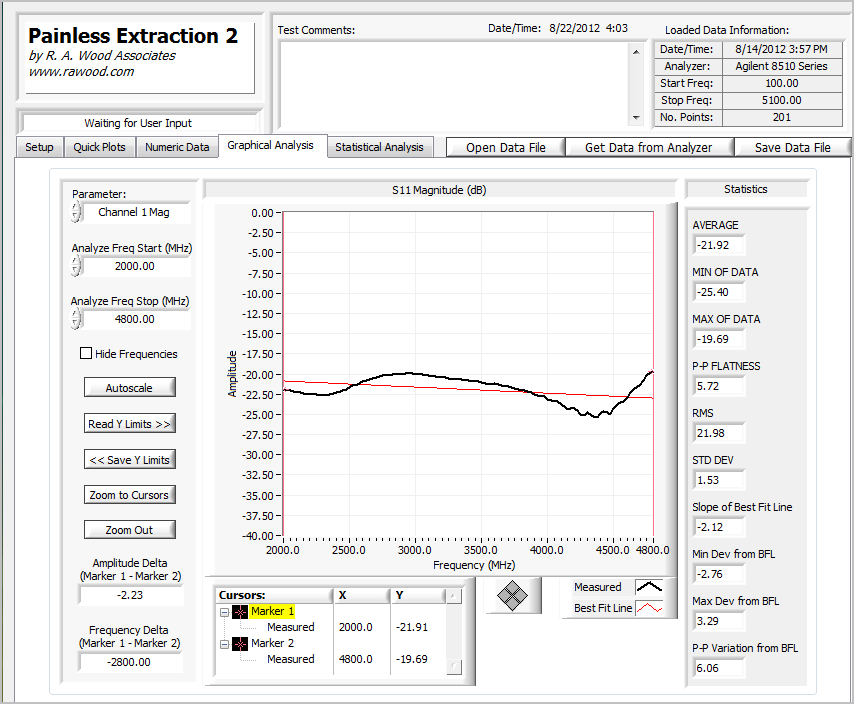
Task: Open the Statistical Analysis tab
Action: click(380, 147)
